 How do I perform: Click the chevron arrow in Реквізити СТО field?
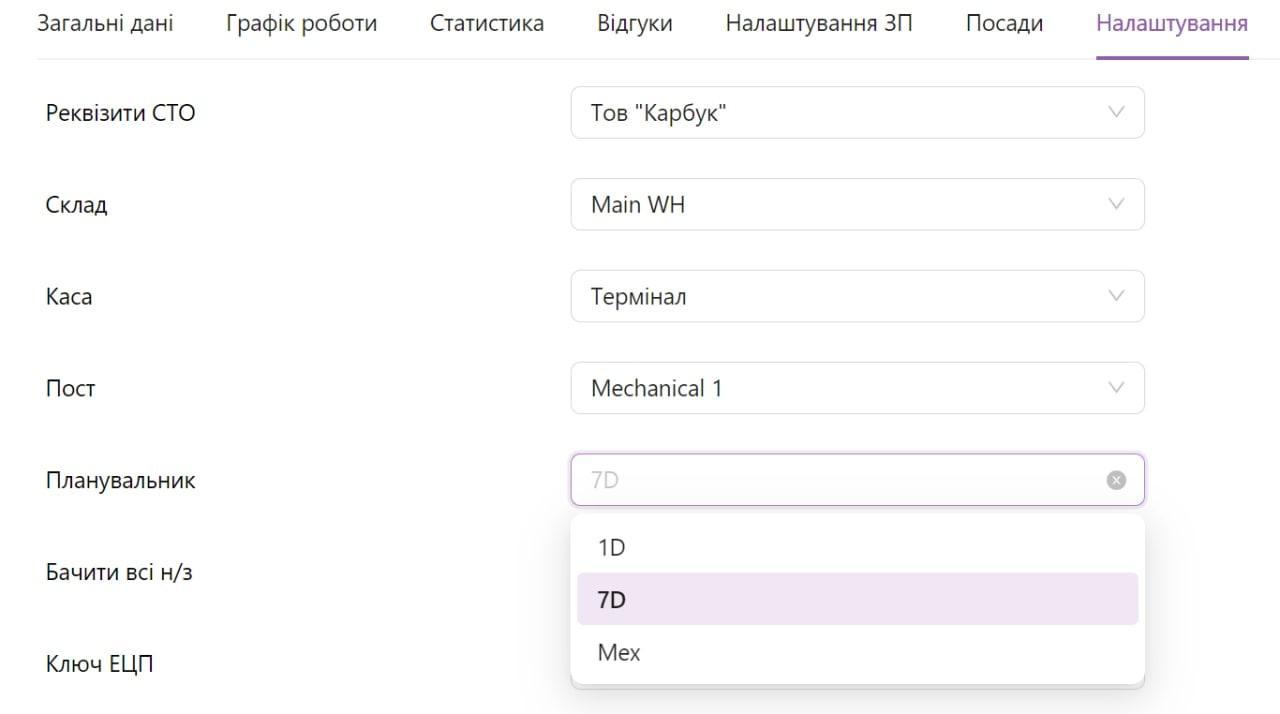pos(1116,112)
